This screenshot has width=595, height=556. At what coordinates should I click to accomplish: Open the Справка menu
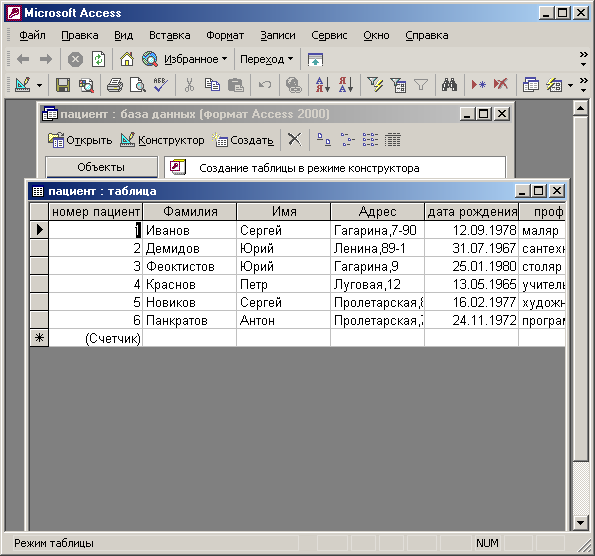[x=427, y=35]
